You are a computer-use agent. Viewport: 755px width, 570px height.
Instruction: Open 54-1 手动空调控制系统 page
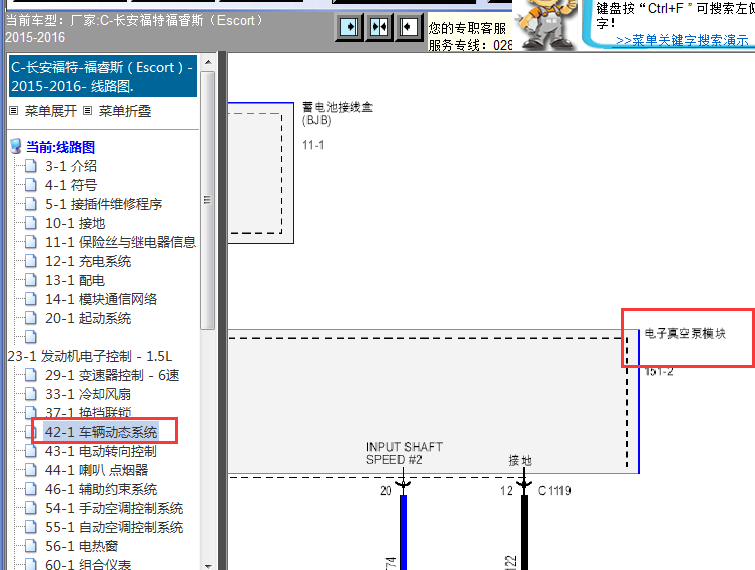click(114, 508)
